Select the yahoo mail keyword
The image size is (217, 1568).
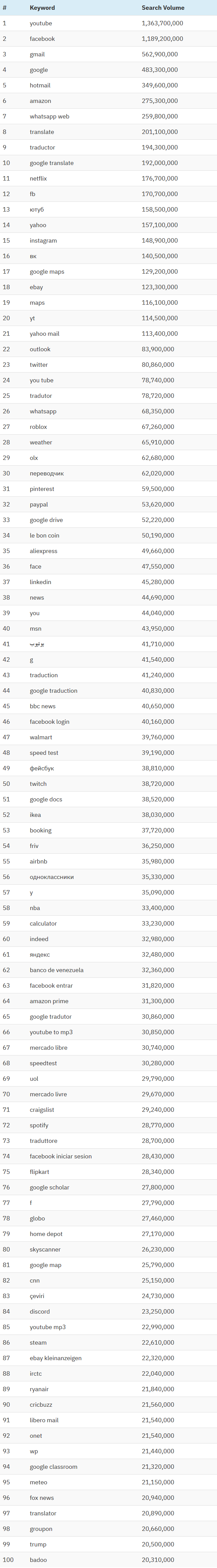click(x=44, y=334)
